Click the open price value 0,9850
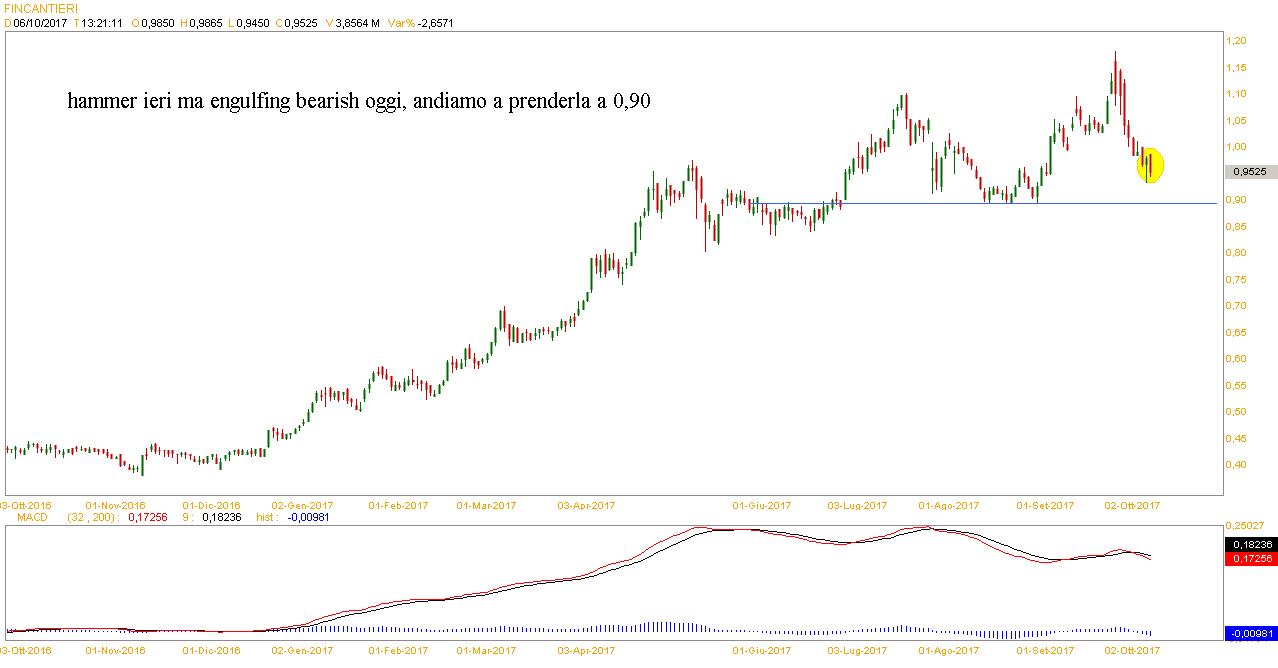Screen dimensions: 1278x668 click(158, 23)
